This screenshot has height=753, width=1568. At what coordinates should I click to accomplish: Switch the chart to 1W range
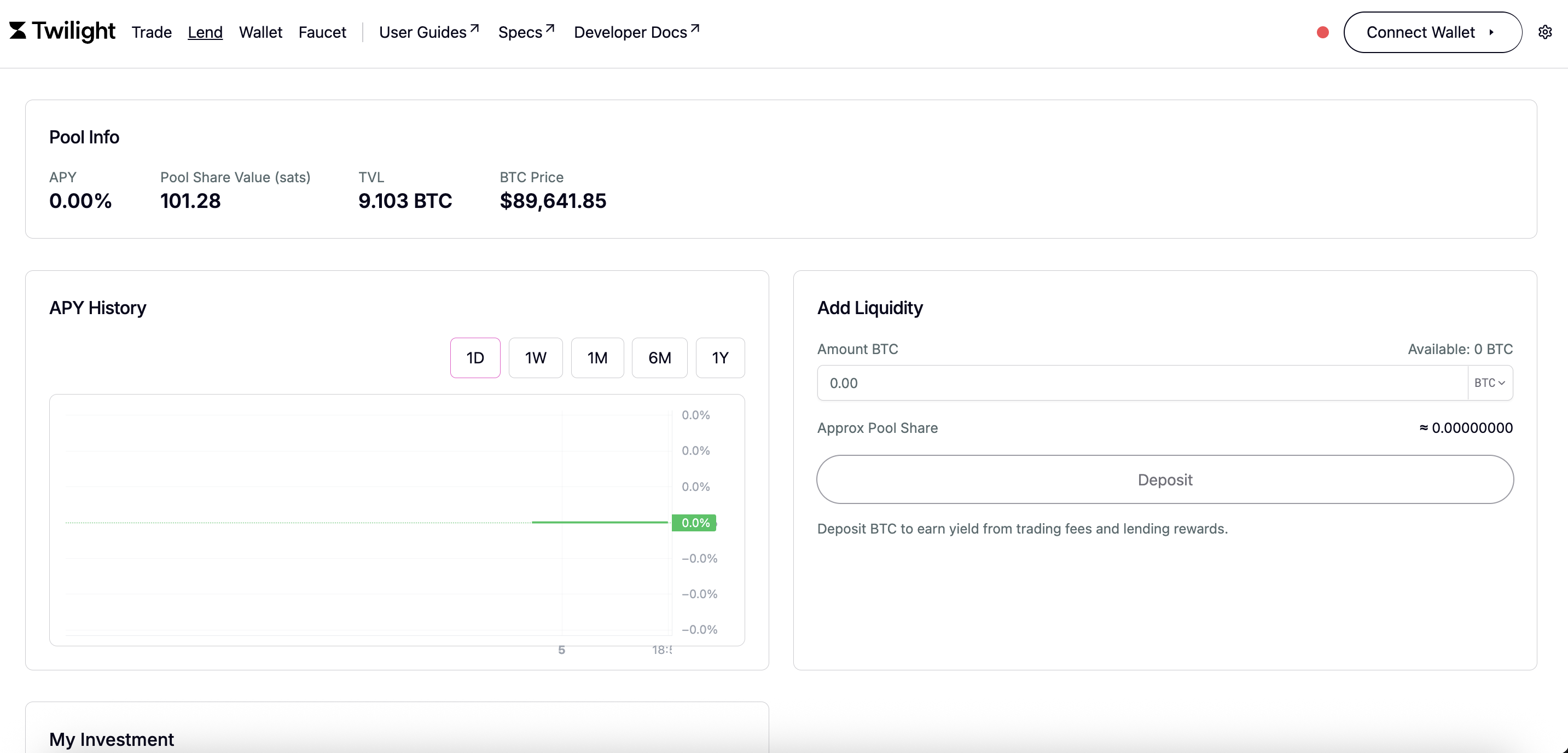(535, 357)
